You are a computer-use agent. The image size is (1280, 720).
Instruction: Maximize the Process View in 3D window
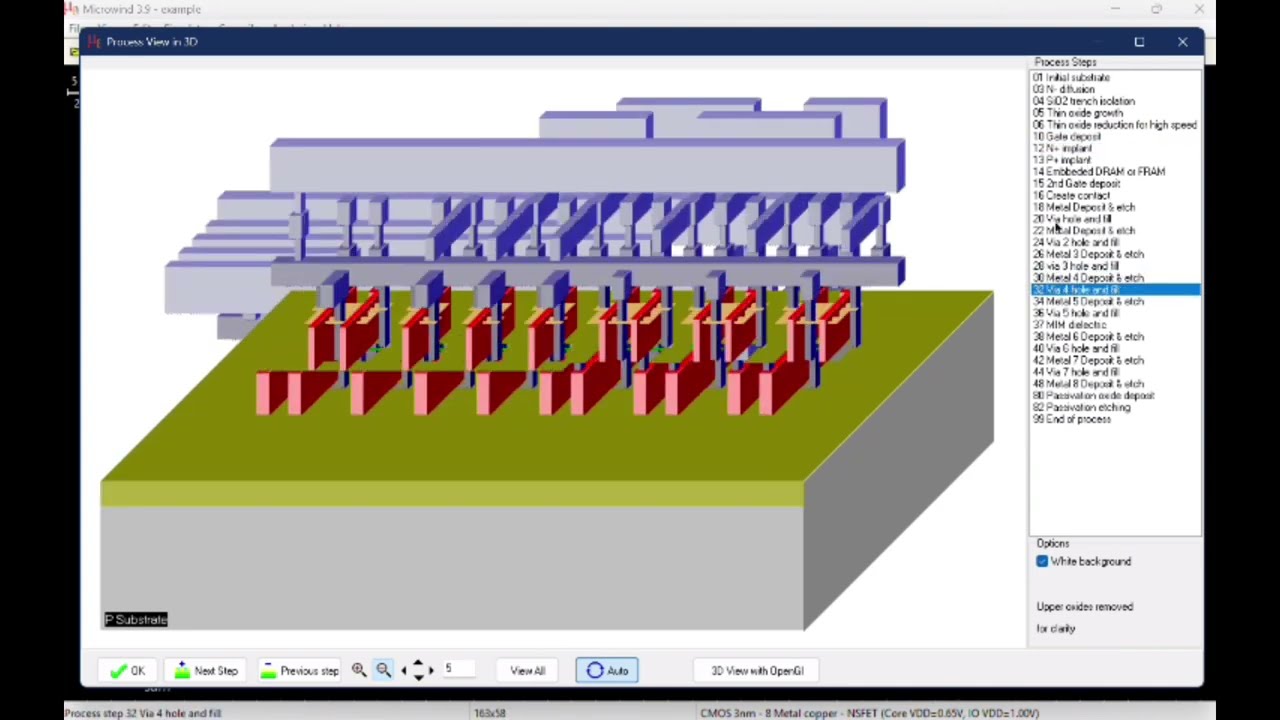(x=1139, y=42)
